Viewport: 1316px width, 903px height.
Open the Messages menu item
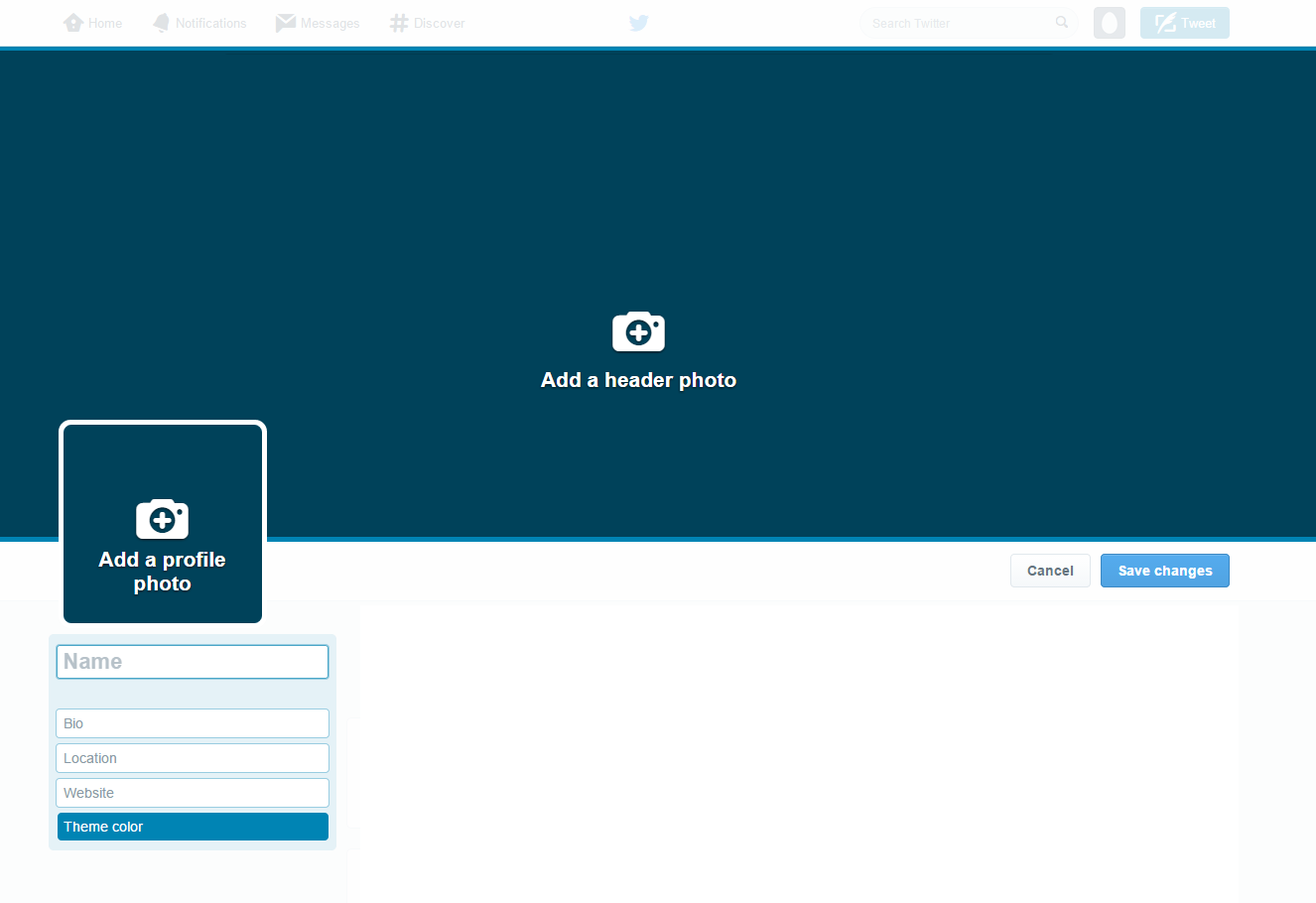[x=318, y=23]
